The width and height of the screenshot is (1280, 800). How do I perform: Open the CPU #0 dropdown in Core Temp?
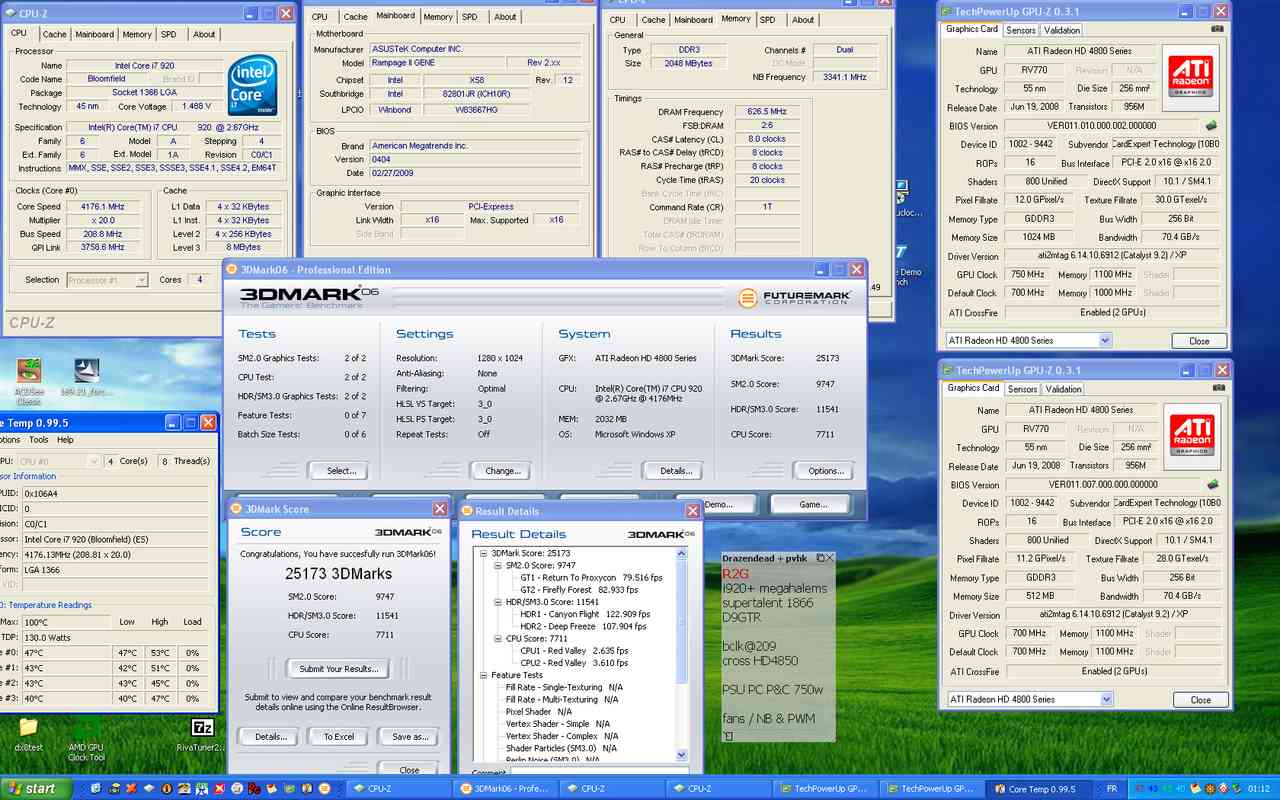(93, 461)
